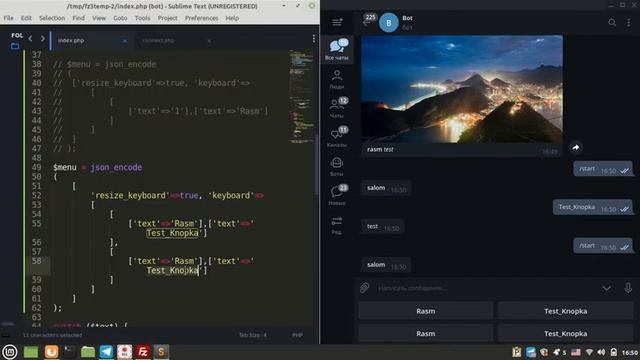Screen dimensions: 640x360
Task: Open the View menu
Action: click(99, 18)
